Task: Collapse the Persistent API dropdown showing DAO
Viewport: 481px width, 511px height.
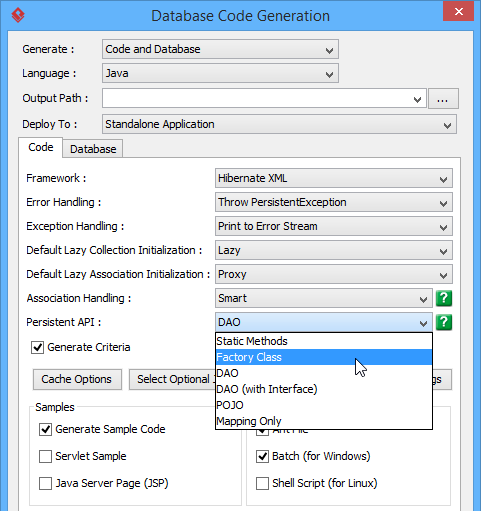Action: (324, 322)
